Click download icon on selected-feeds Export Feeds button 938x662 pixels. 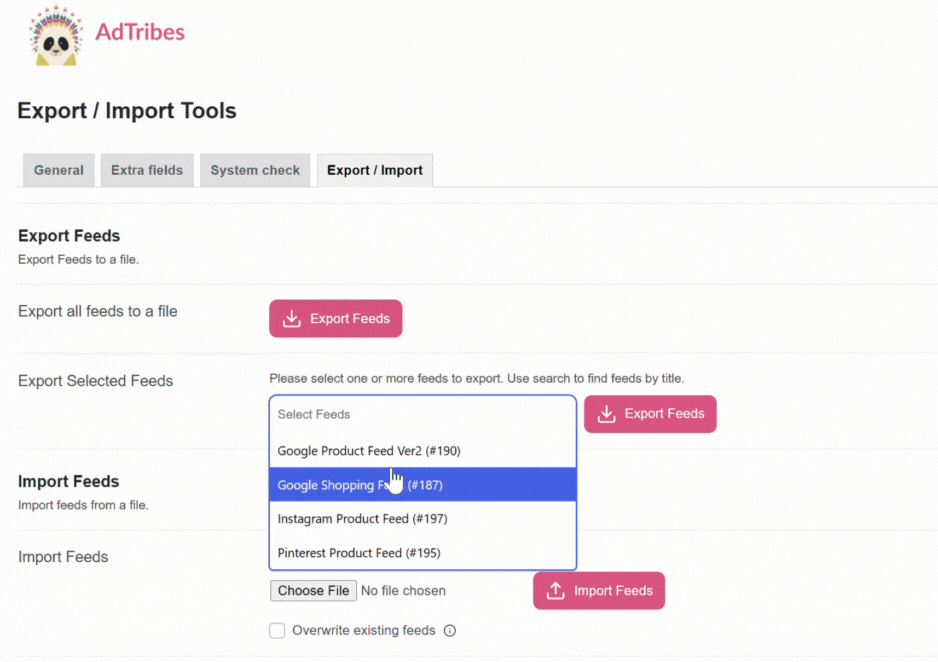(607, 414)
